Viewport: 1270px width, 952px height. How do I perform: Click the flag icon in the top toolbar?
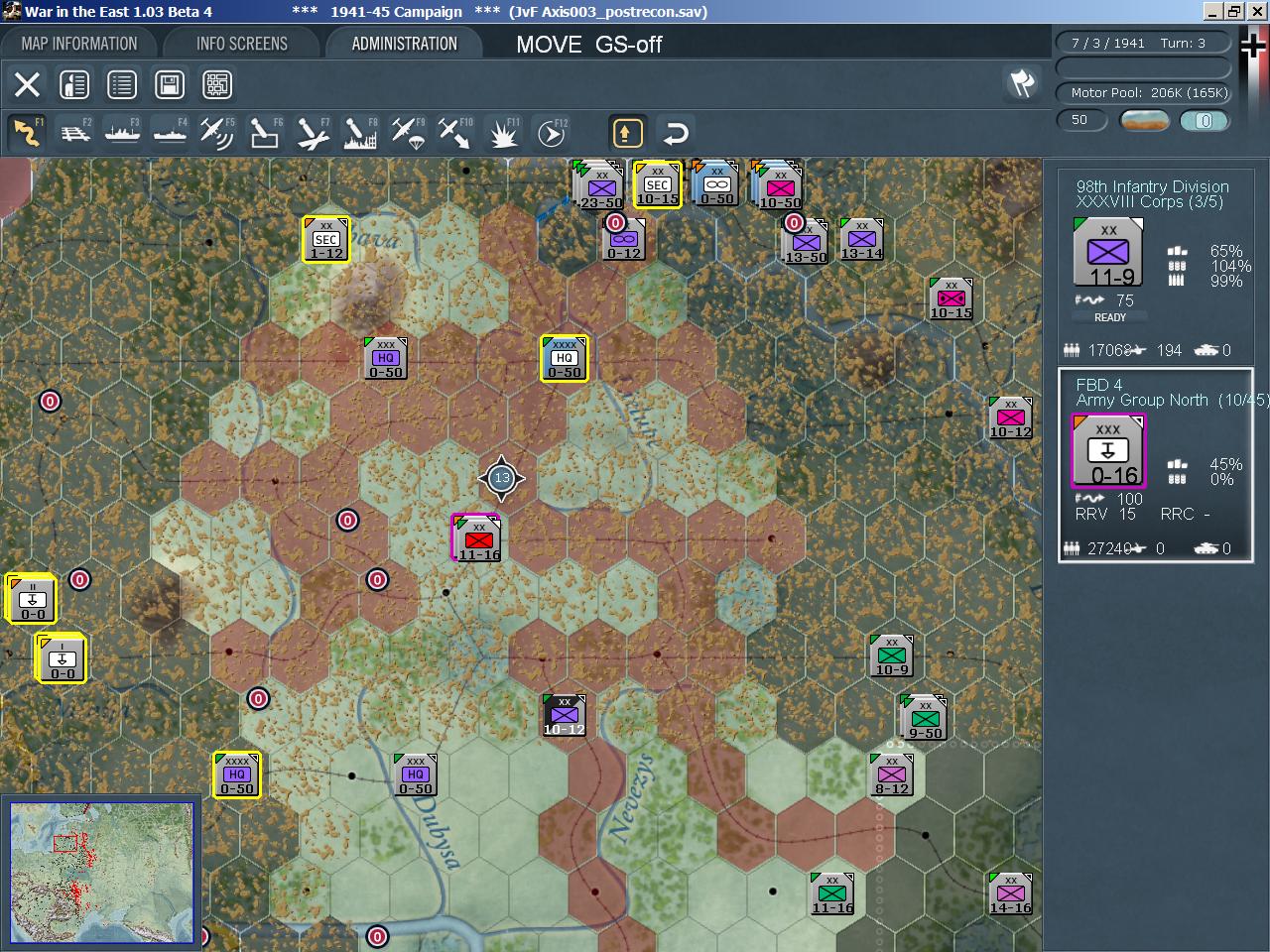pos(1022,84)
